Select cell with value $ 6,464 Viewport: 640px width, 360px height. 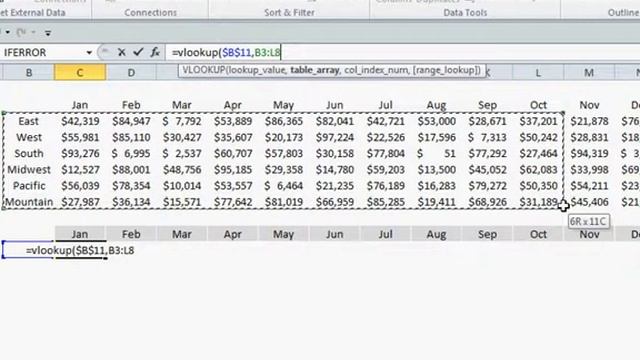point(284,186)
